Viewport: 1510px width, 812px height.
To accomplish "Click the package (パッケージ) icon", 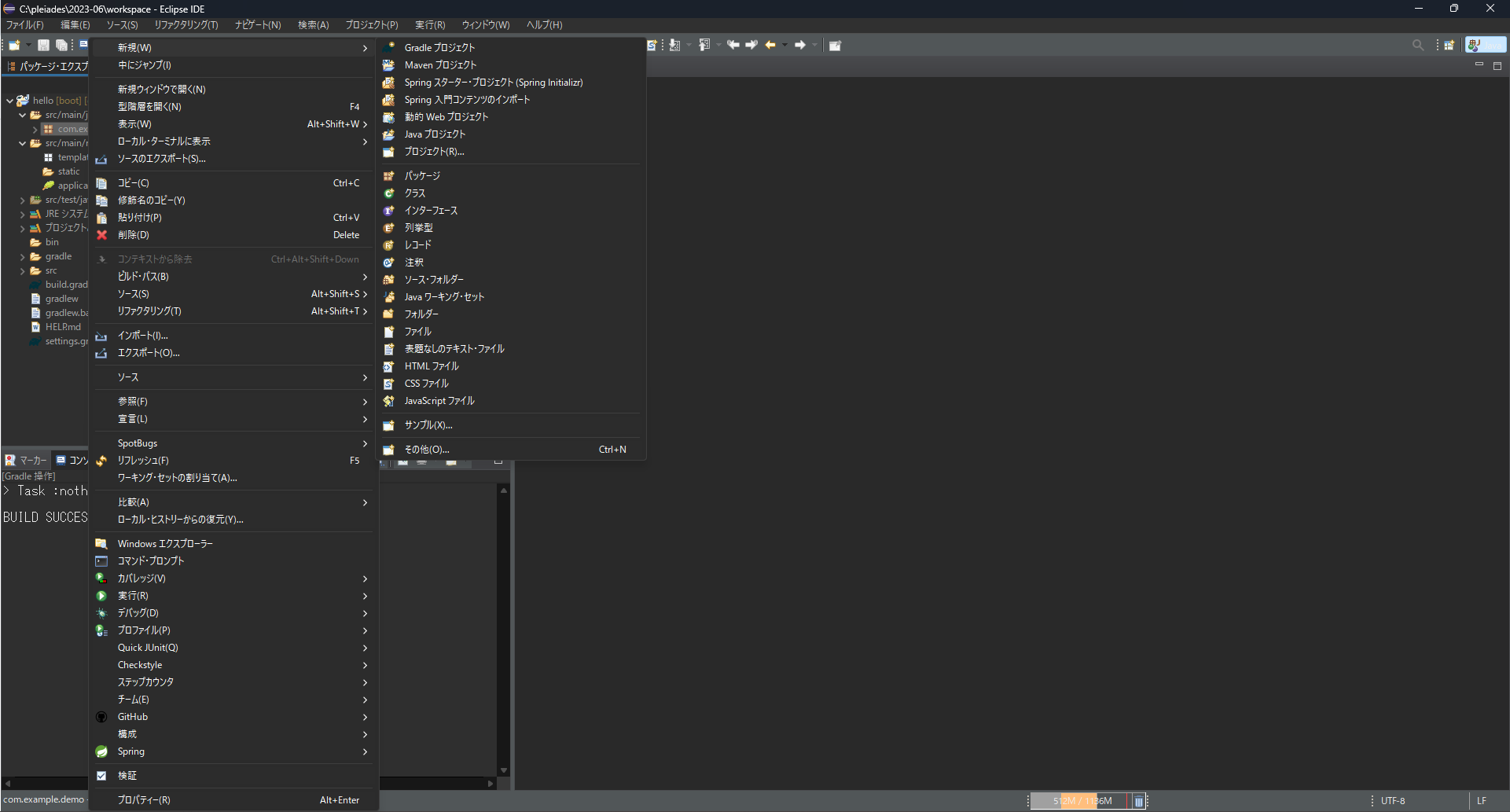I will (388, 176).
